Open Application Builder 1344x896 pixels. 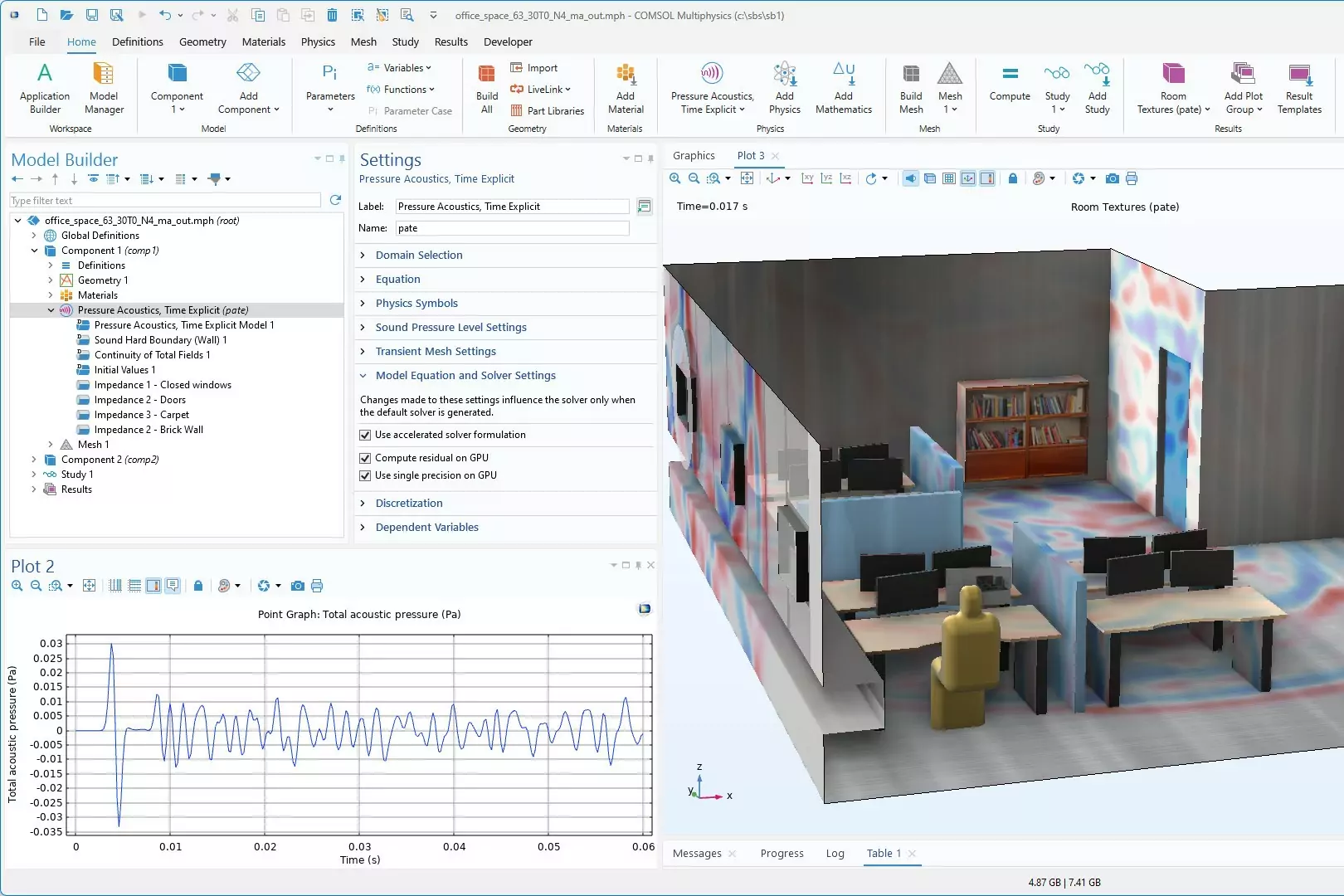[x=45, y=88]
